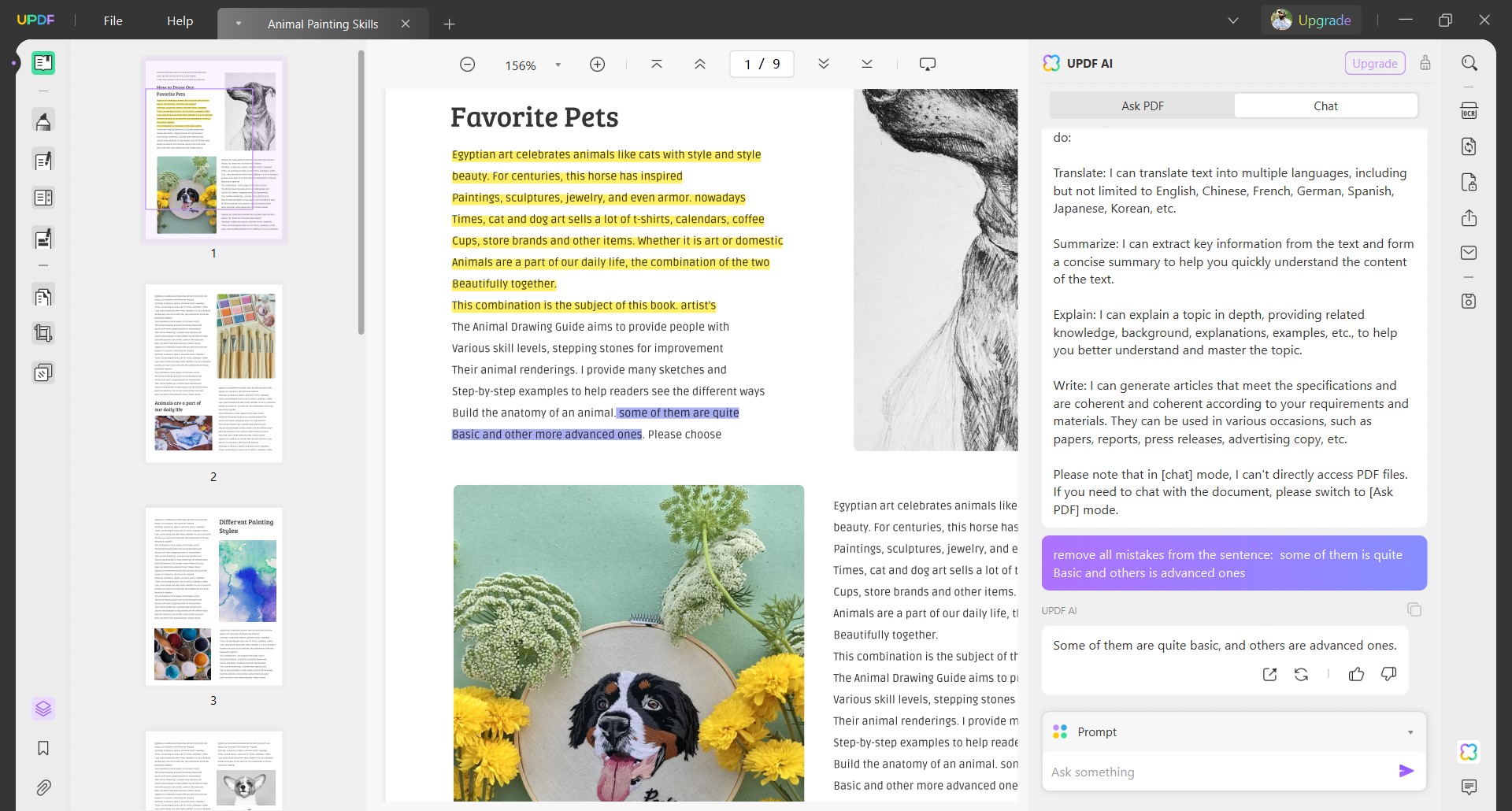Click the Share icon in right sidebar
This screenshot has width=1512, height=811.
coord(1469,218)
